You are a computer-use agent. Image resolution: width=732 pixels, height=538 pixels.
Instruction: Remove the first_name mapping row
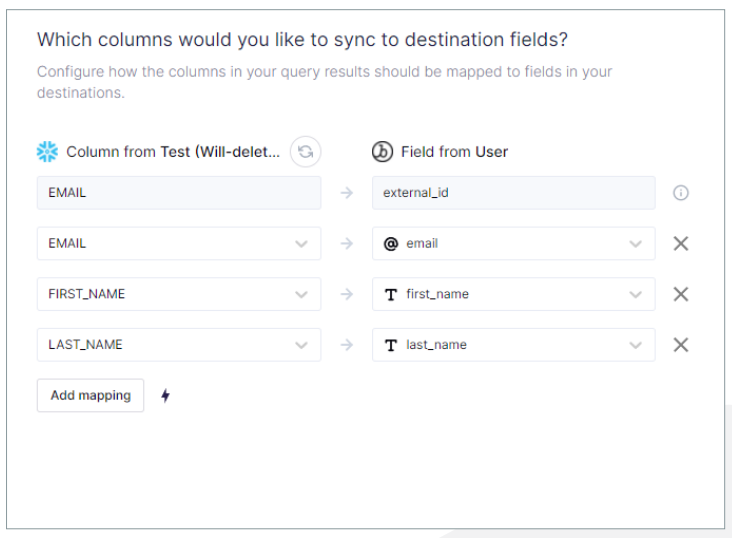[681, 294]
